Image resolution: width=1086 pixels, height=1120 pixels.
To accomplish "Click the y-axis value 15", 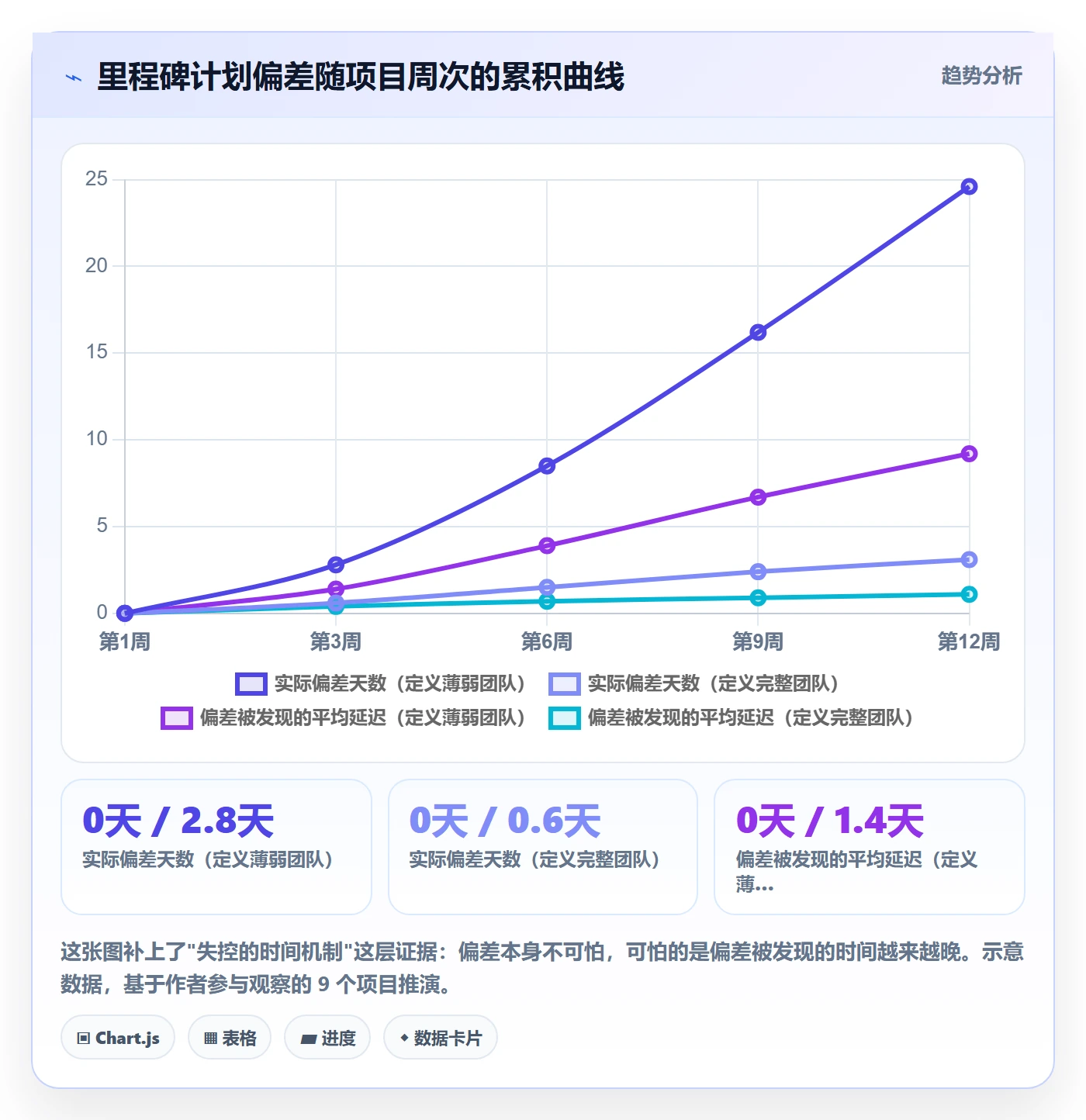I will click(96, 352).
